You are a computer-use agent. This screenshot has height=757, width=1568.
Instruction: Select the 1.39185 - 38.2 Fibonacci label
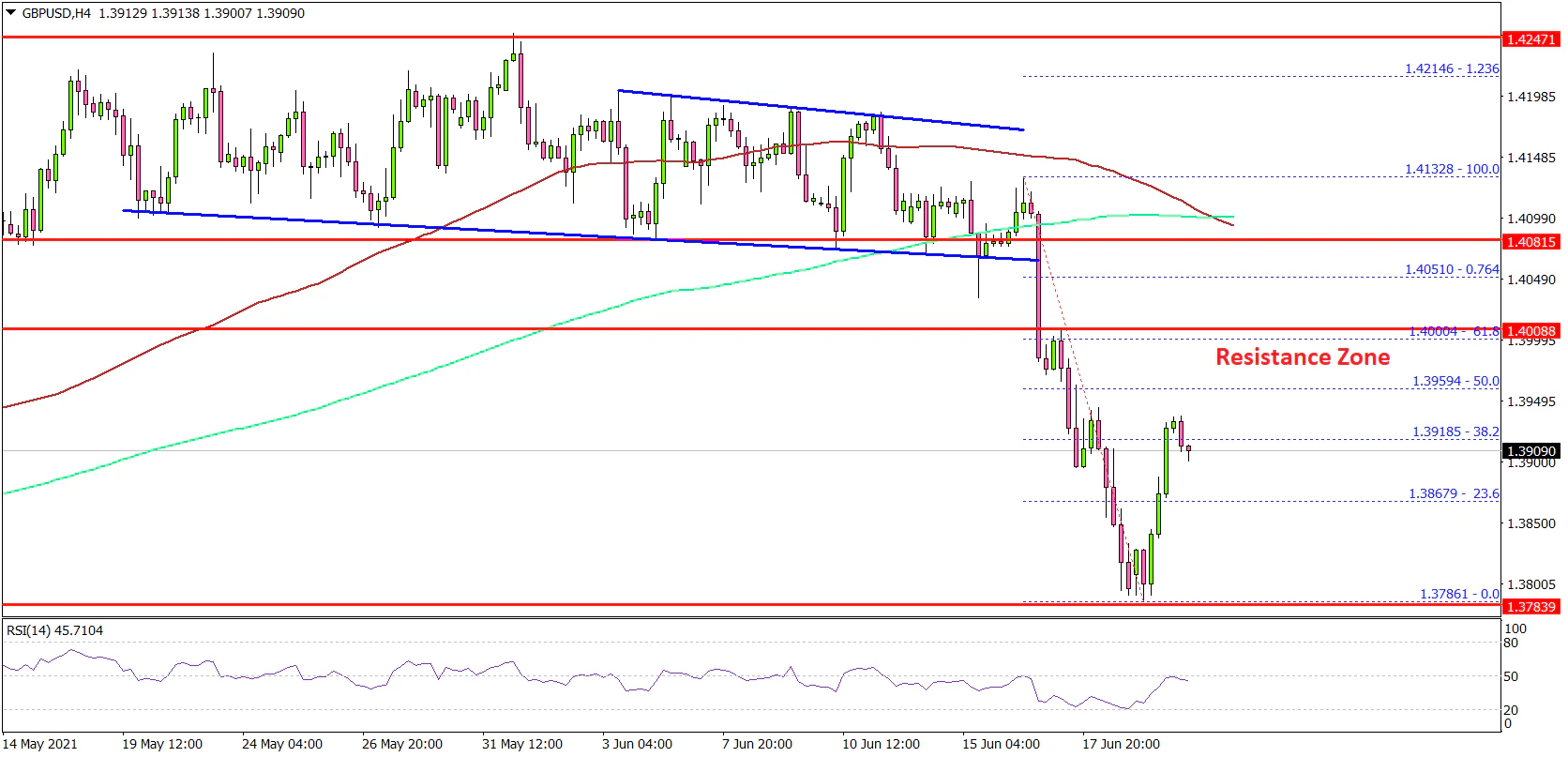tap(1455, 432)
